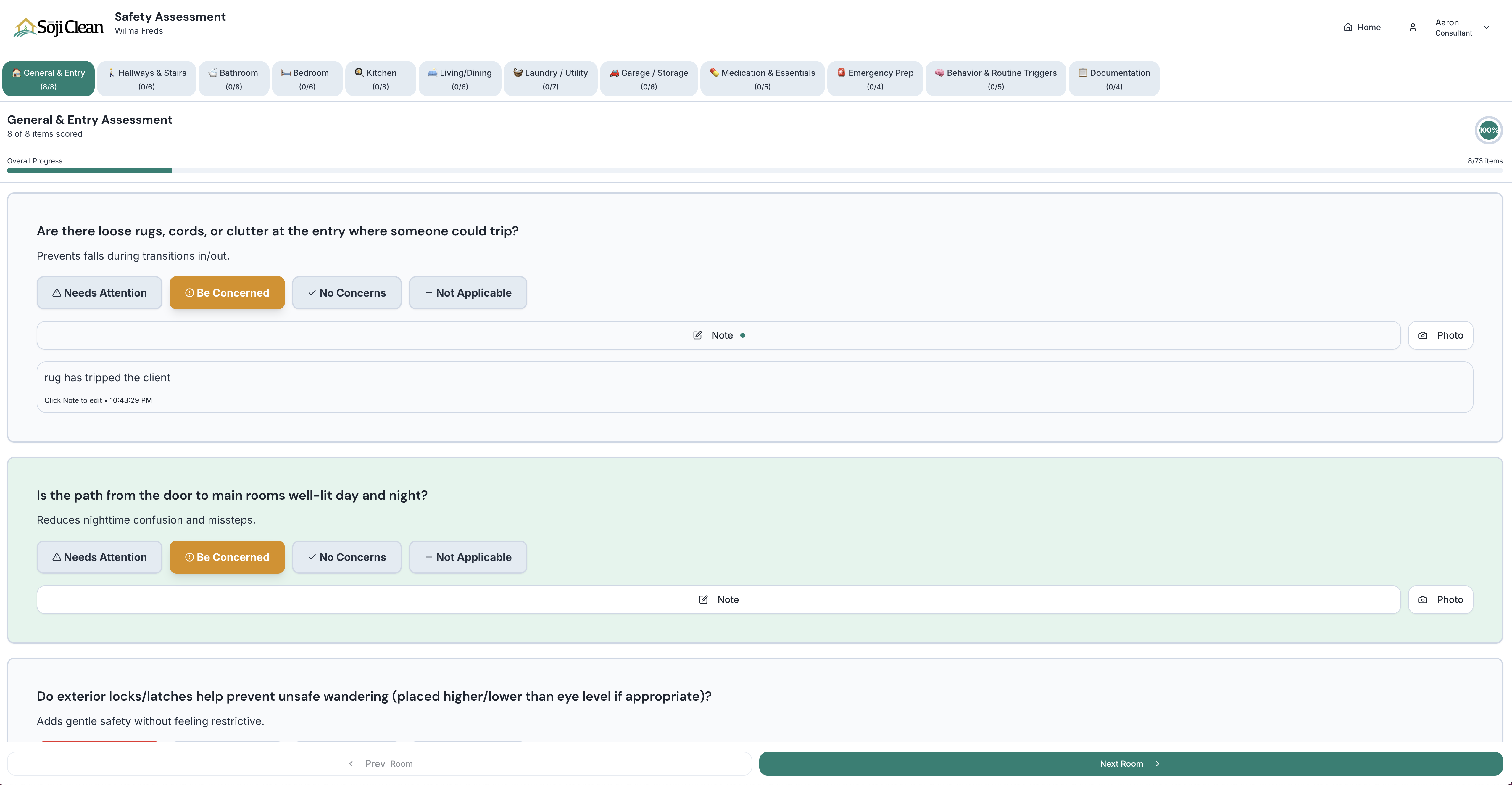
Task: Select Be Concerned for well-lit path question
Action: [227, 557]
